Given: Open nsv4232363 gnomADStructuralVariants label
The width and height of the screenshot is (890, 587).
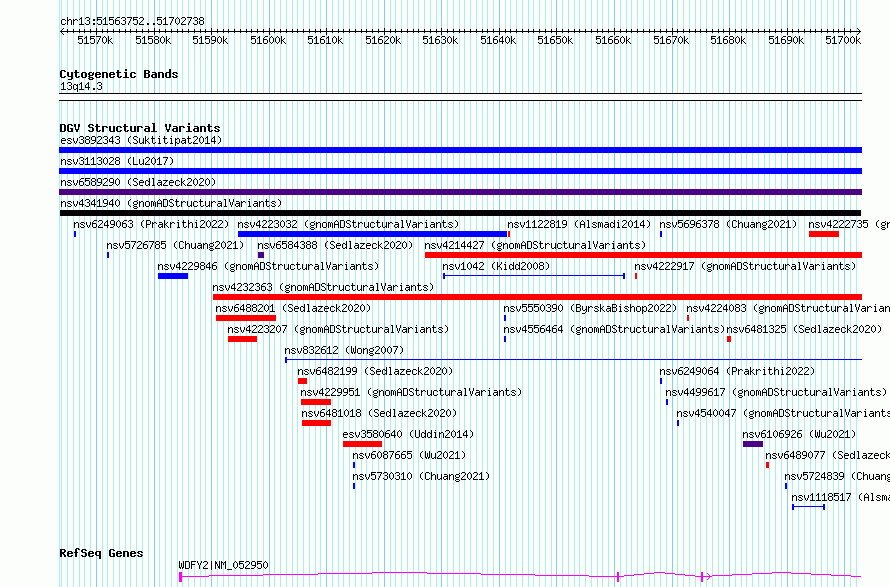Looking at the screenshot, I should click(323, 287).
